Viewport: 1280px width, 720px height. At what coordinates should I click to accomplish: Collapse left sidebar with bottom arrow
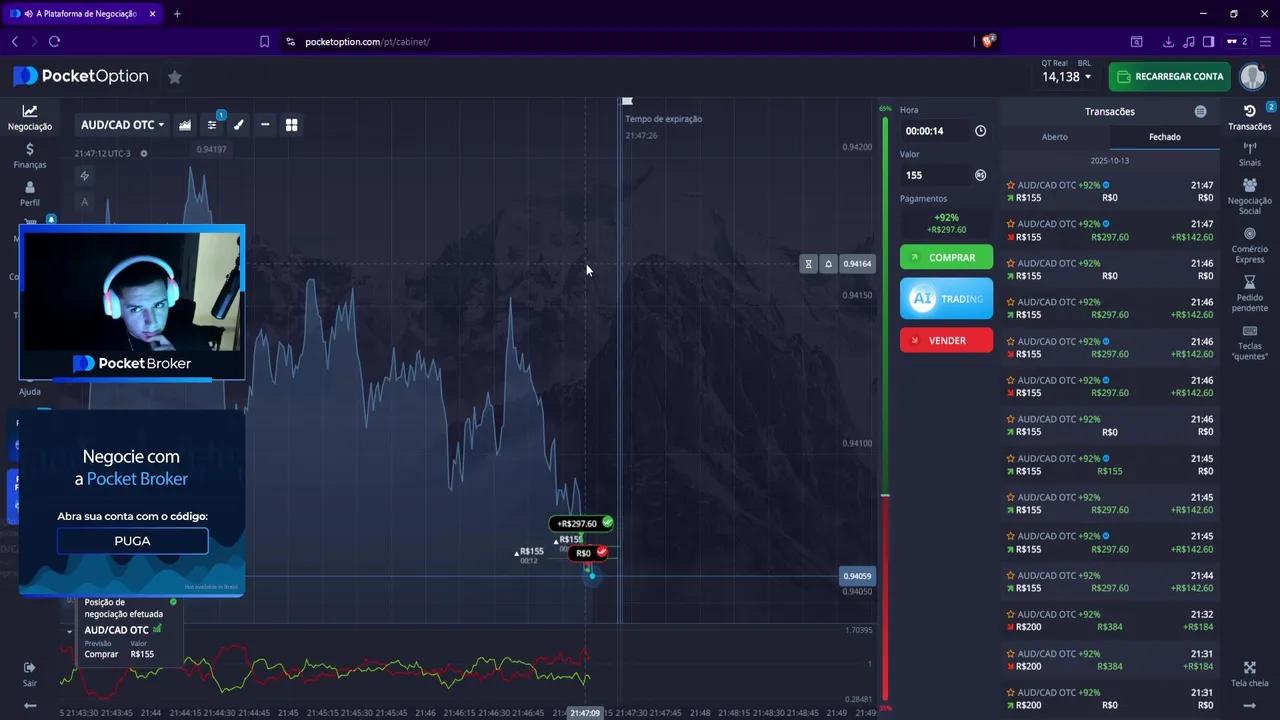click(30, 706)
